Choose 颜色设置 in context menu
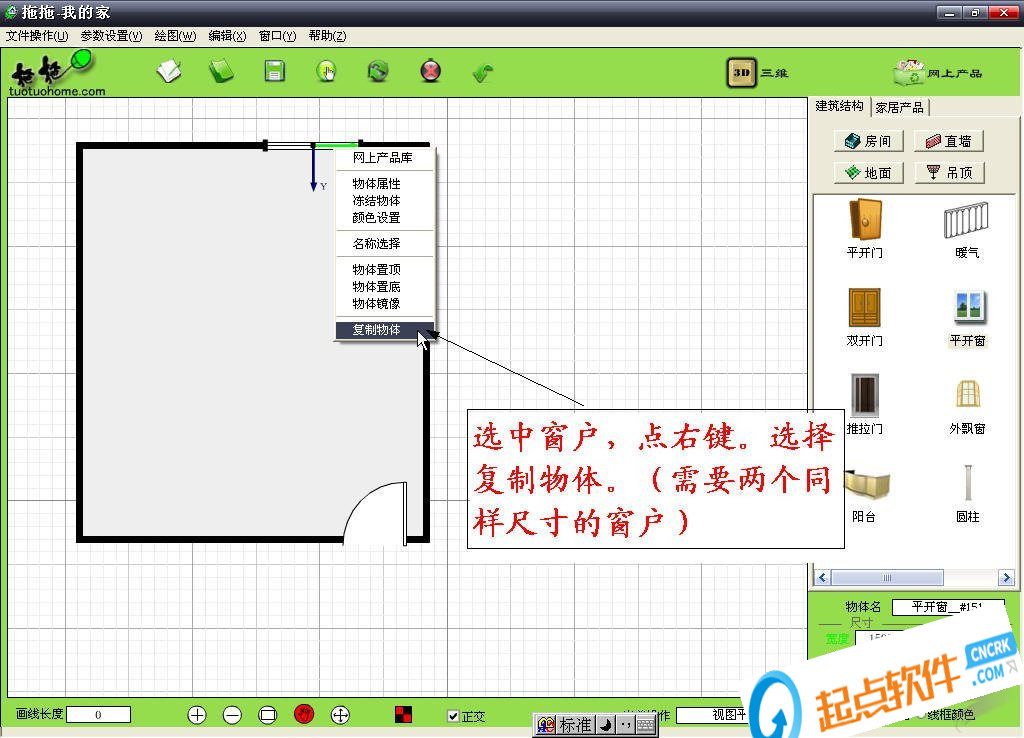1024x738 pixels. click(x=384, y=217)
